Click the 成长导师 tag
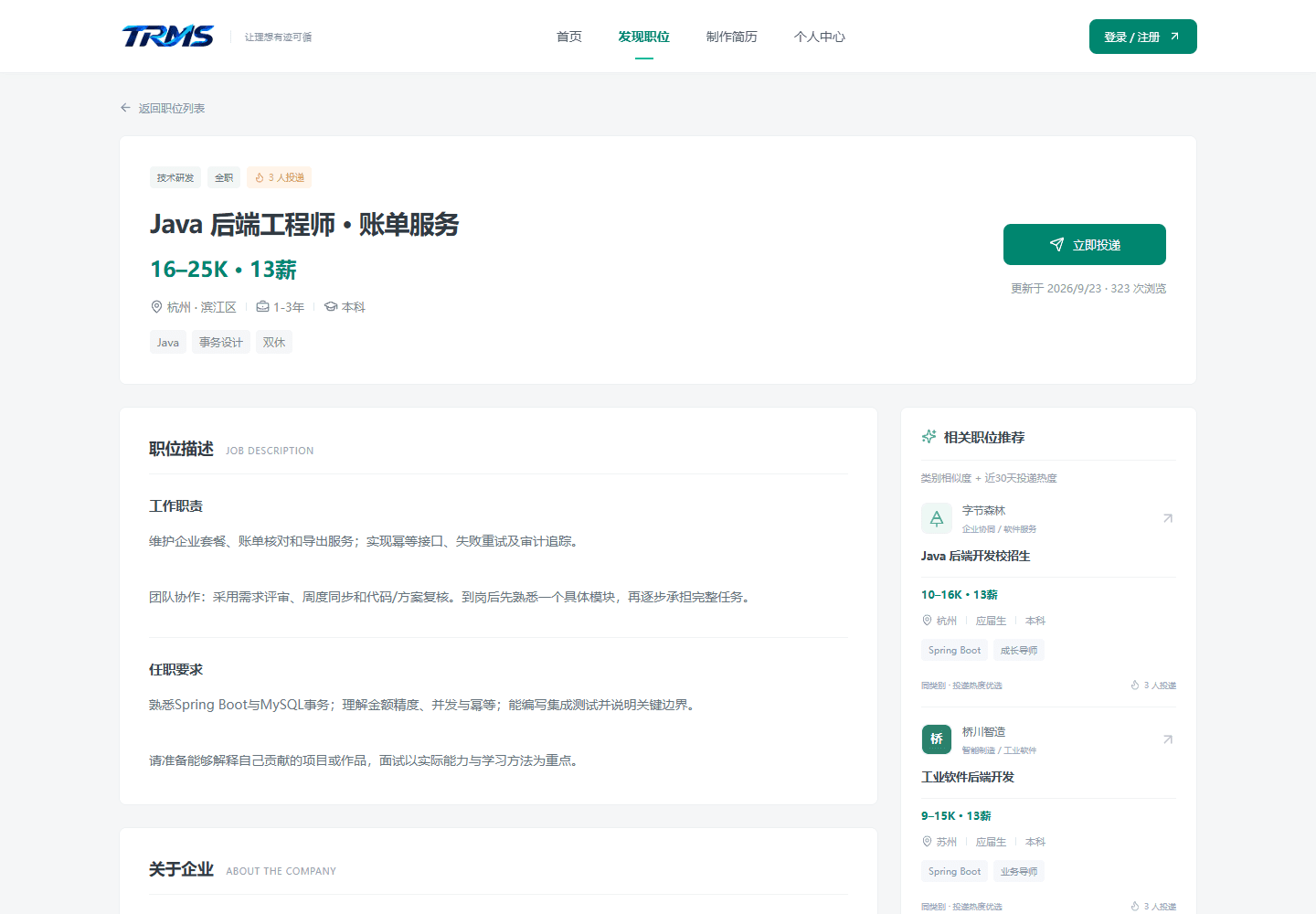Image resolution: width=1316 pixels, height=914 pixels. pos(1018,651)
